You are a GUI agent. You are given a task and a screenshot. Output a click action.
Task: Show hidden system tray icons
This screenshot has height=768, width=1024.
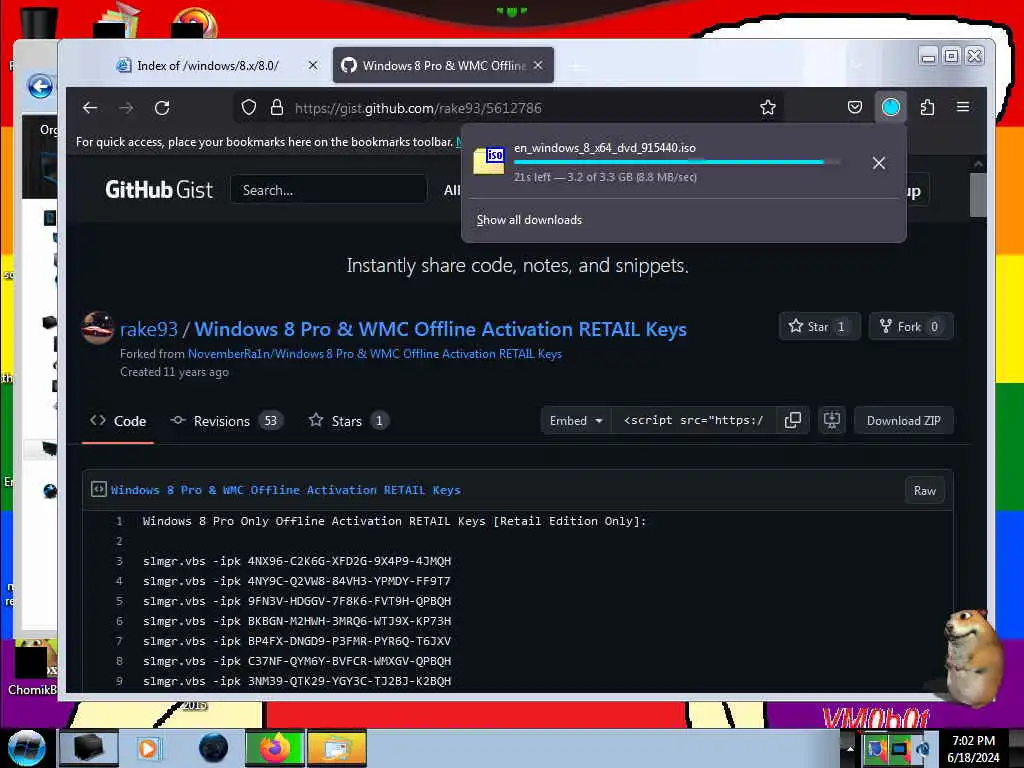point(850,749)
